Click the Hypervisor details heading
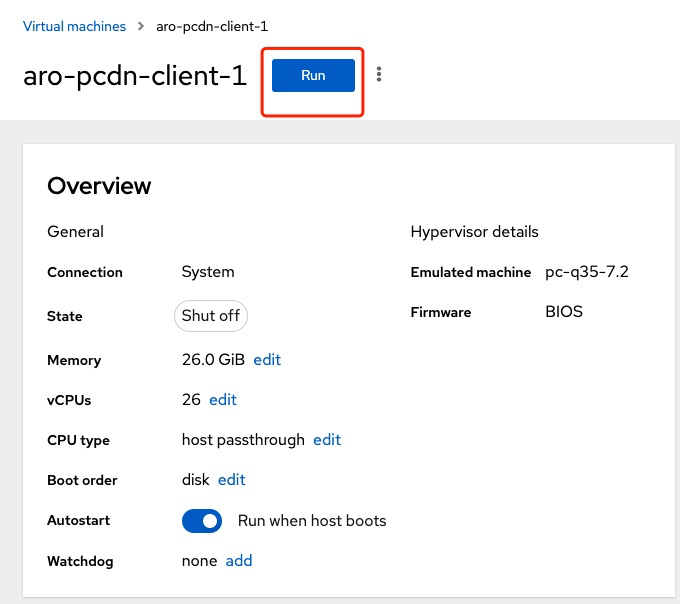The image size is (680, 604). [x=474, y=232]
